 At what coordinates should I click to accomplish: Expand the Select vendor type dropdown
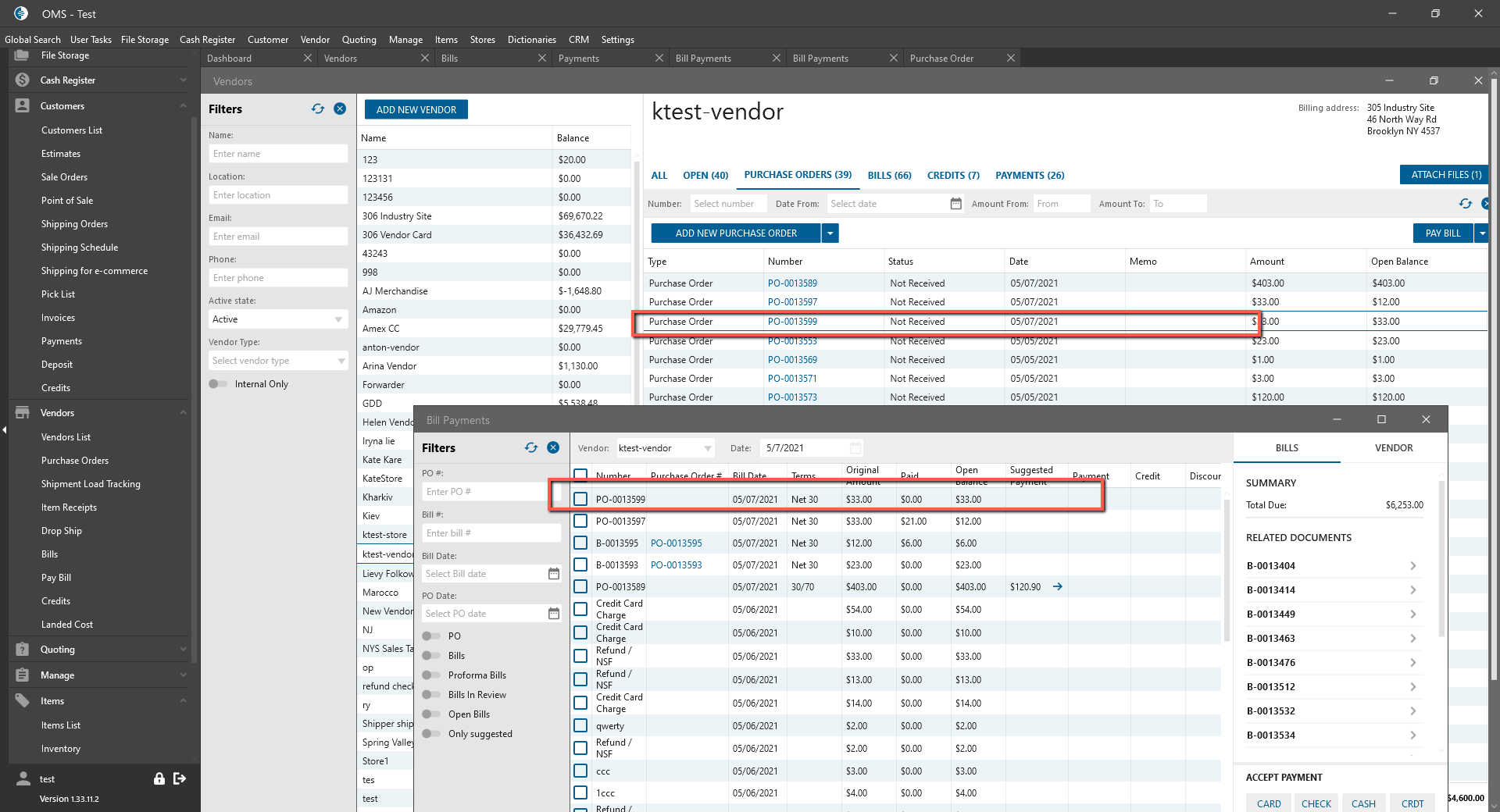[x=277, y=361]
